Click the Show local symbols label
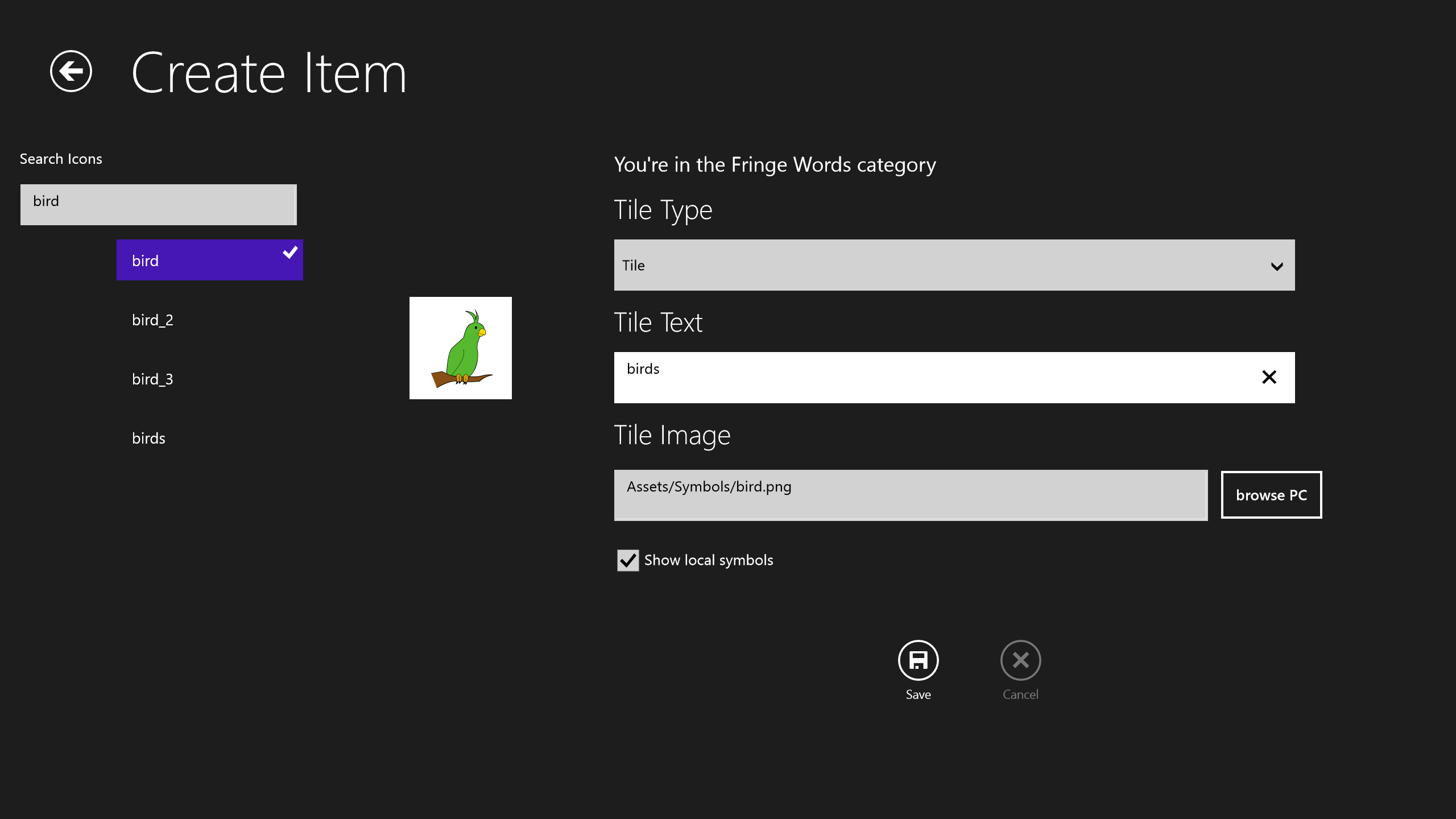This screenshot has height=819, width=1456. pos(709,560)
